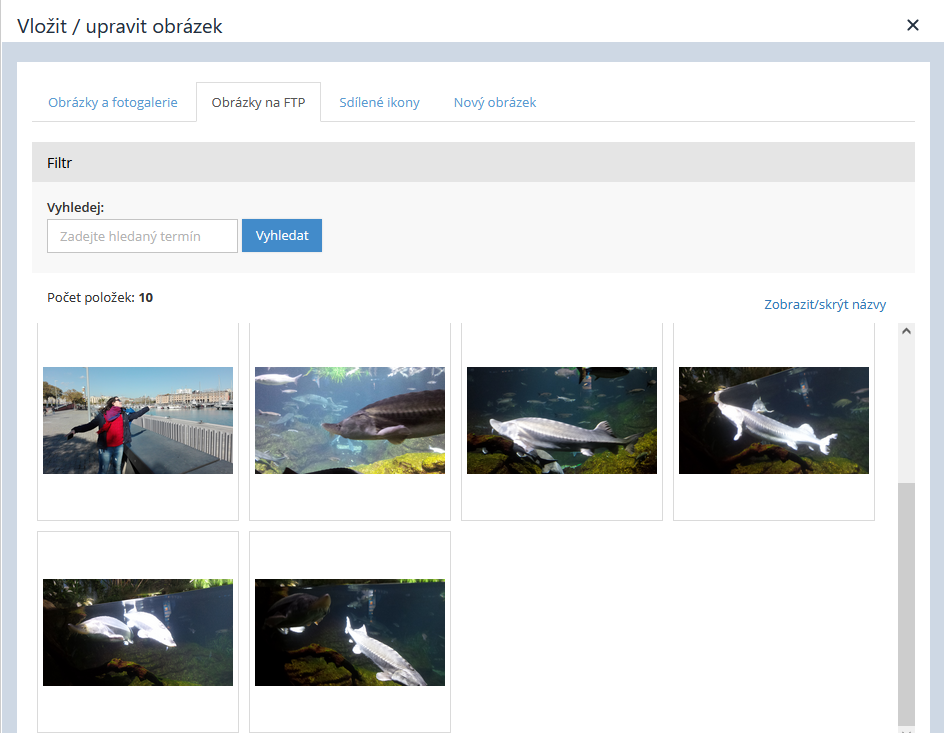Image resolution: width=944 pixels, height=733 pixels.
Task: Click the Vyhledej field label
Action: click(x=76, y=207)
